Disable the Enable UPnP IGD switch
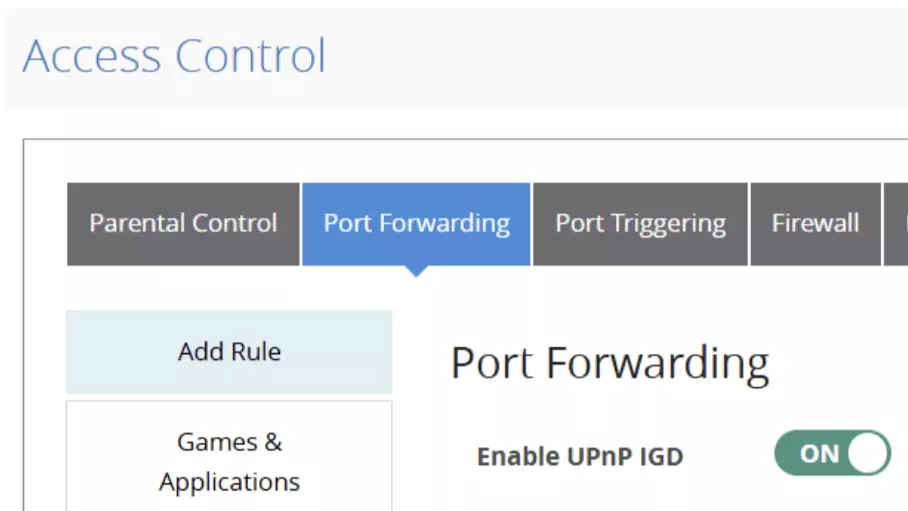 tap(832, 454)
